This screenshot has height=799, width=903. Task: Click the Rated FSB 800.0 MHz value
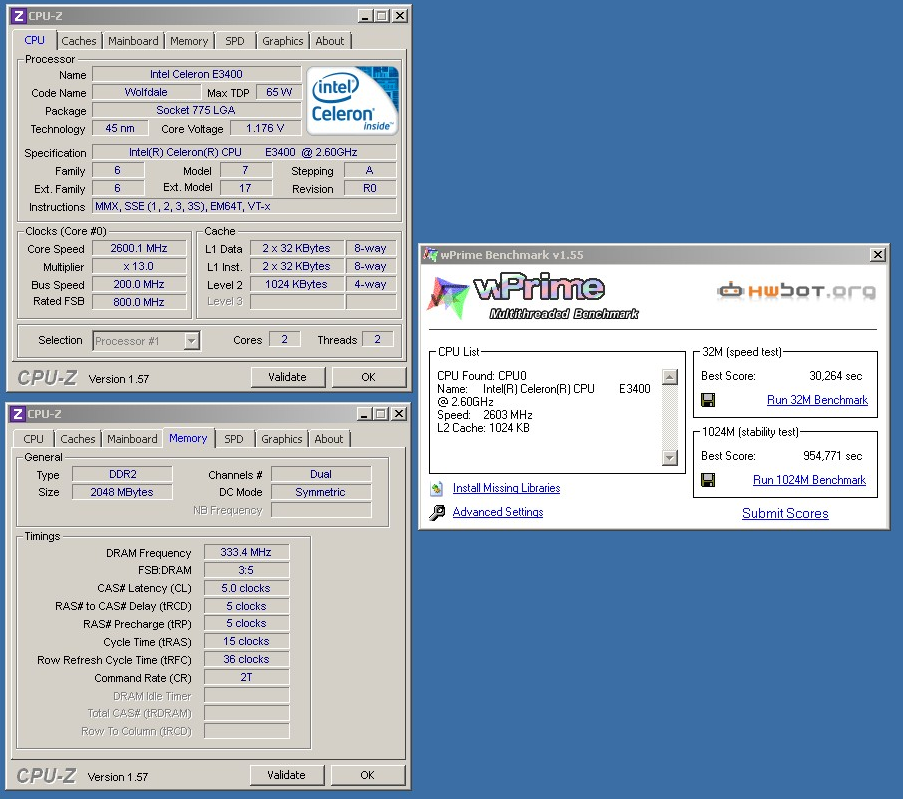pos(139,302)
